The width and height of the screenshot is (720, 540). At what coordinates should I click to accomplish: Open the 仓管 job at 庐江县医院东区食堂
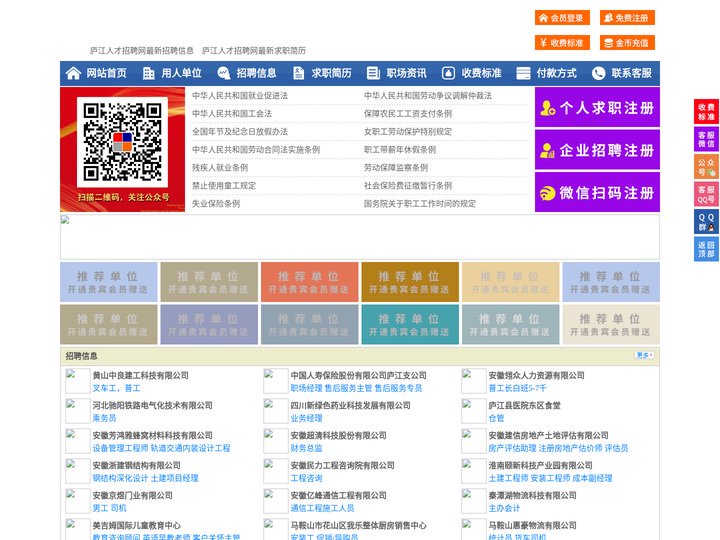[496, 418]
